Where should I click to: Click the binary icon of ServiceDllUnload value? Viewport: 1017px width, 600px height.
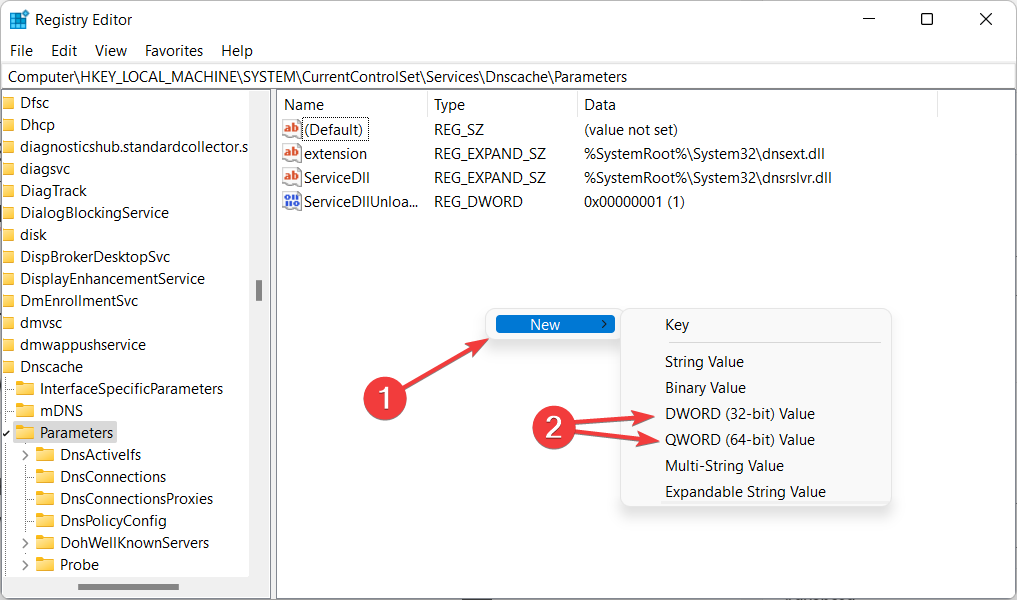[x=292, y=201]
